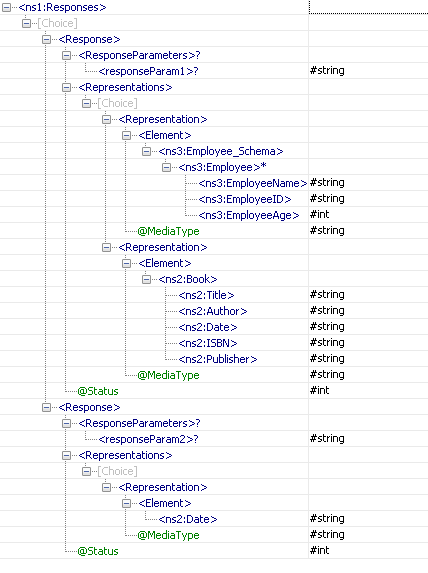Select the ns2:Author element
Screen dimensions: 428x573
(213, 311)
